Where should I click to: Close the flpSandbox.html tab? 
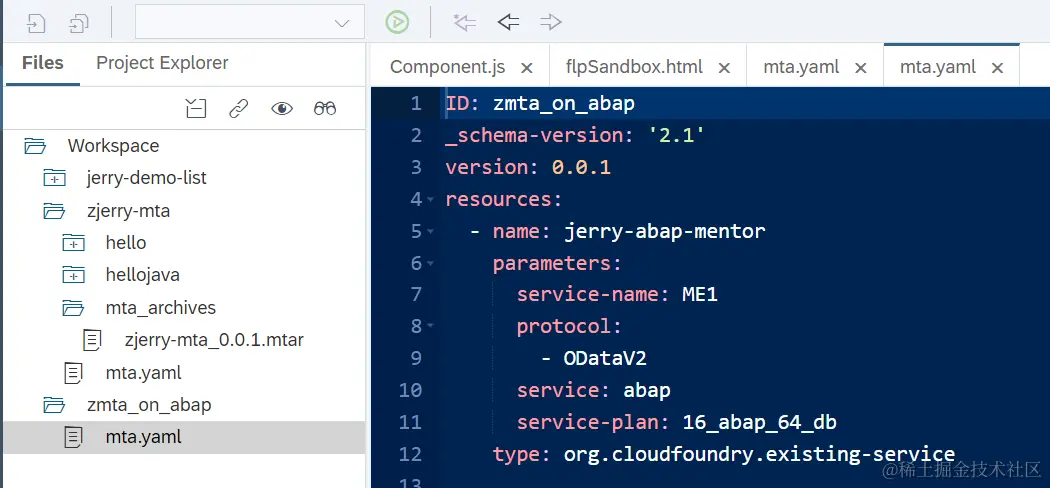(x=724, y=68)
